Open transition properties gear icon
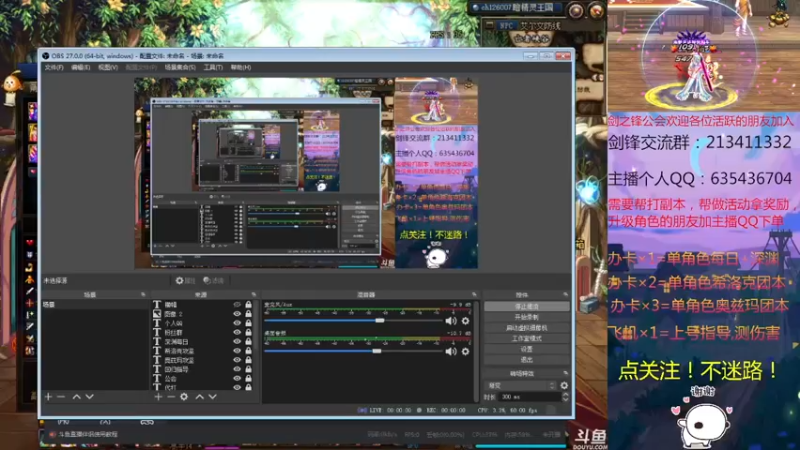The image size is (800, 450). [x=564, y=386]
